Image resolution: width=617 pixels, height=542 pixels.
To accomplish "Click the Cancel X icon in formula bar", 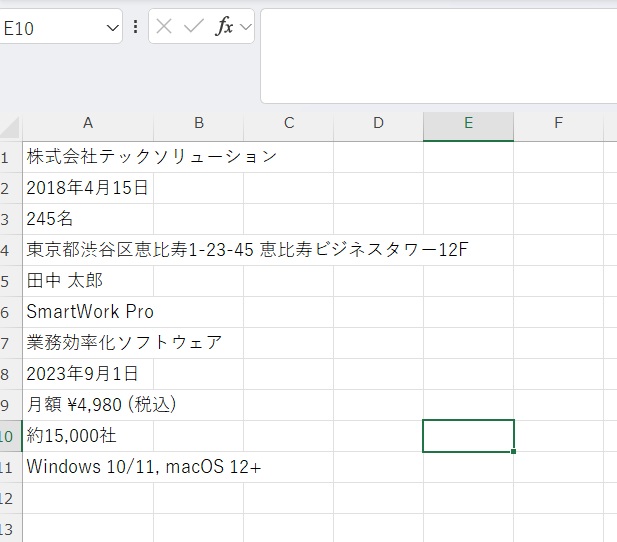I will (165, 27).
